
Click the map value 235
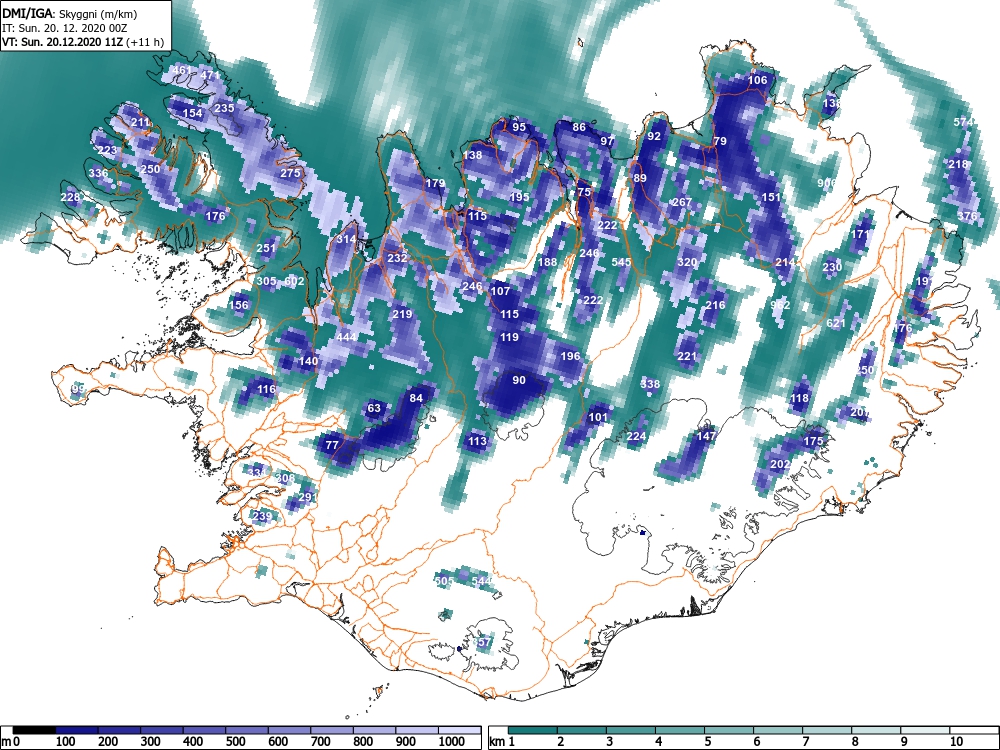[224, 108]
